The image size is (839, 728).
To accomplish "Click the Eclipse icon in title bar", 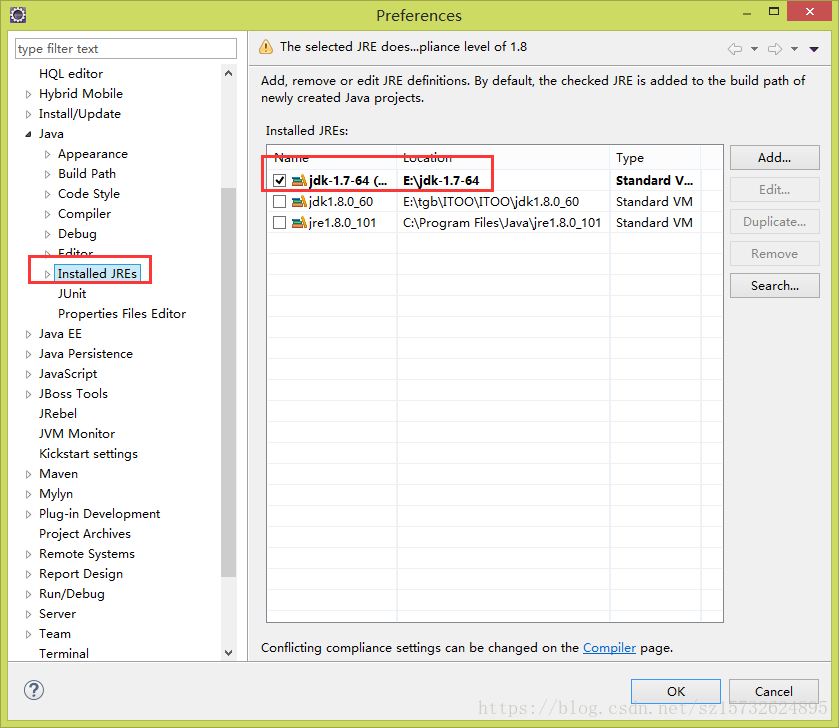I will tap(18, 15).
